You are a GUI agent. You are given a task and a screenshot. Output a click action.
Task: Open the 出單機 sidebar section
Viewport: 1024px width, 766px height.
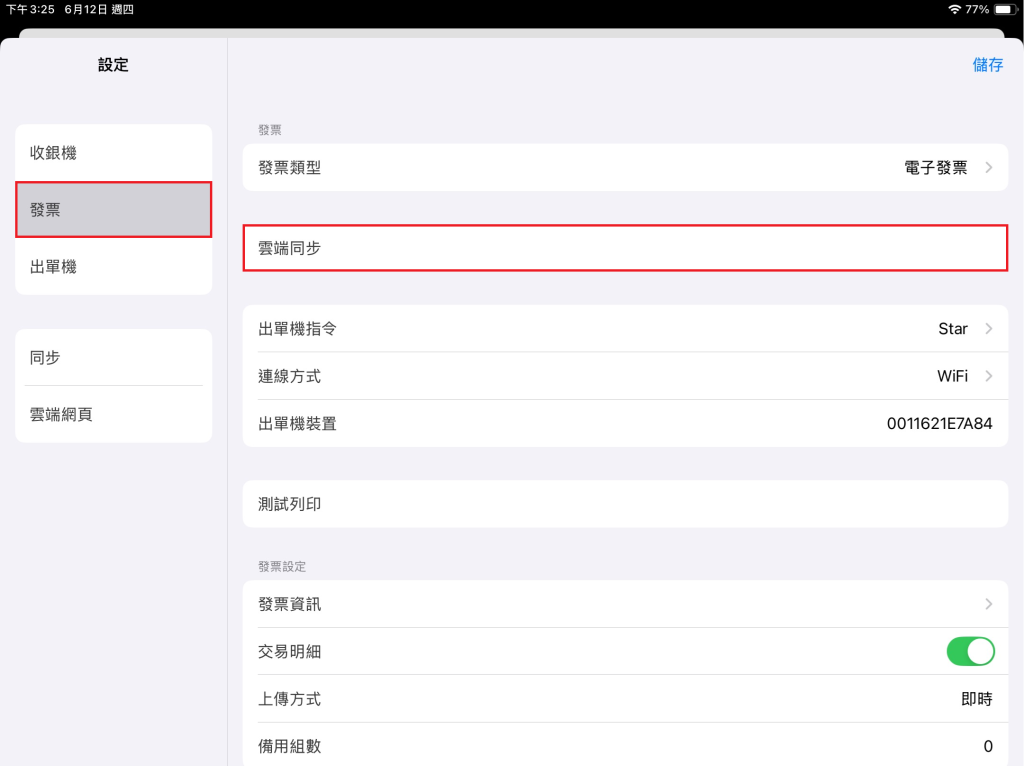[114, 266]
